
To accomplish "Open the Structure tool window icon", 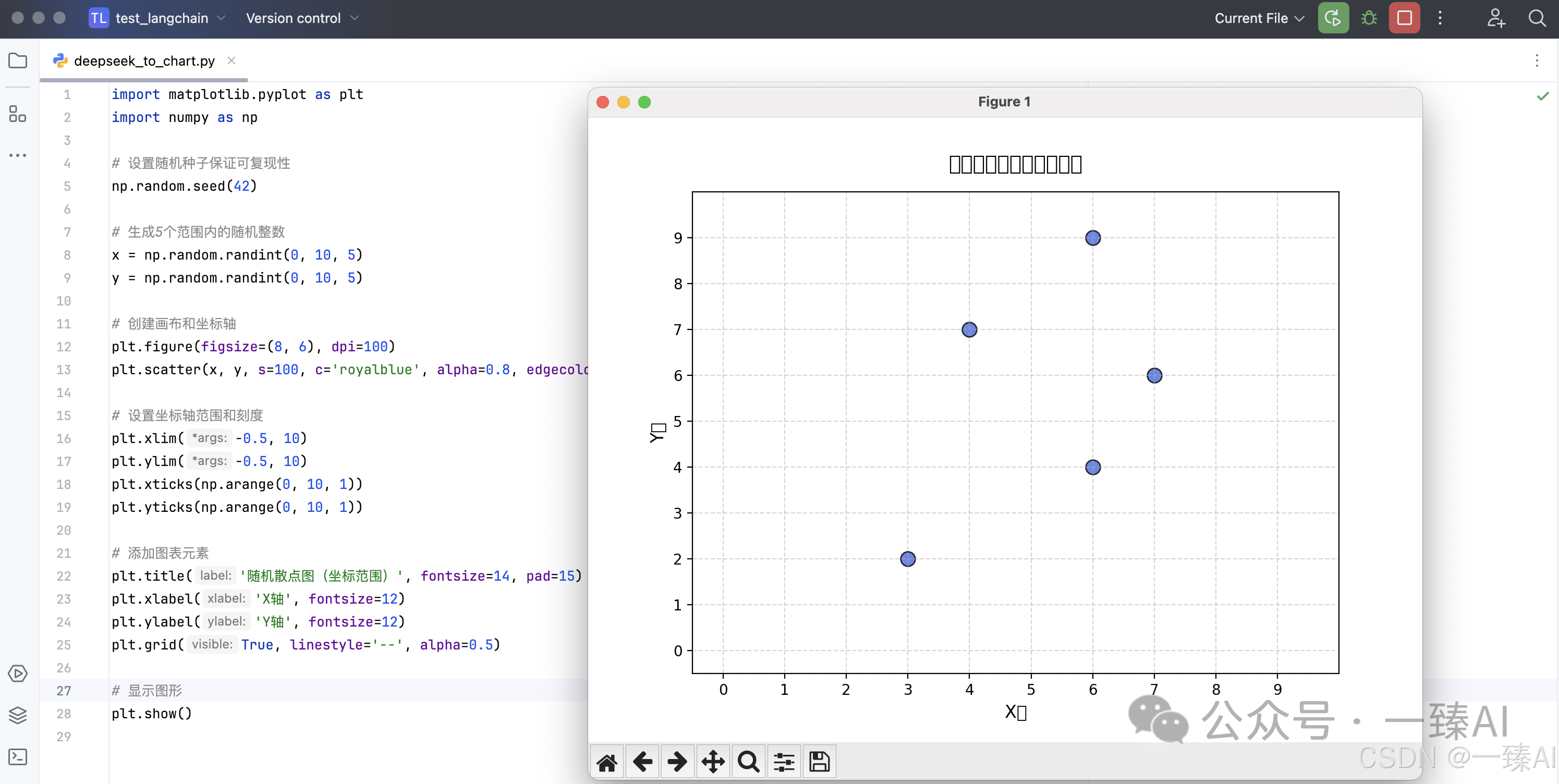I will [x=18, y=113].
